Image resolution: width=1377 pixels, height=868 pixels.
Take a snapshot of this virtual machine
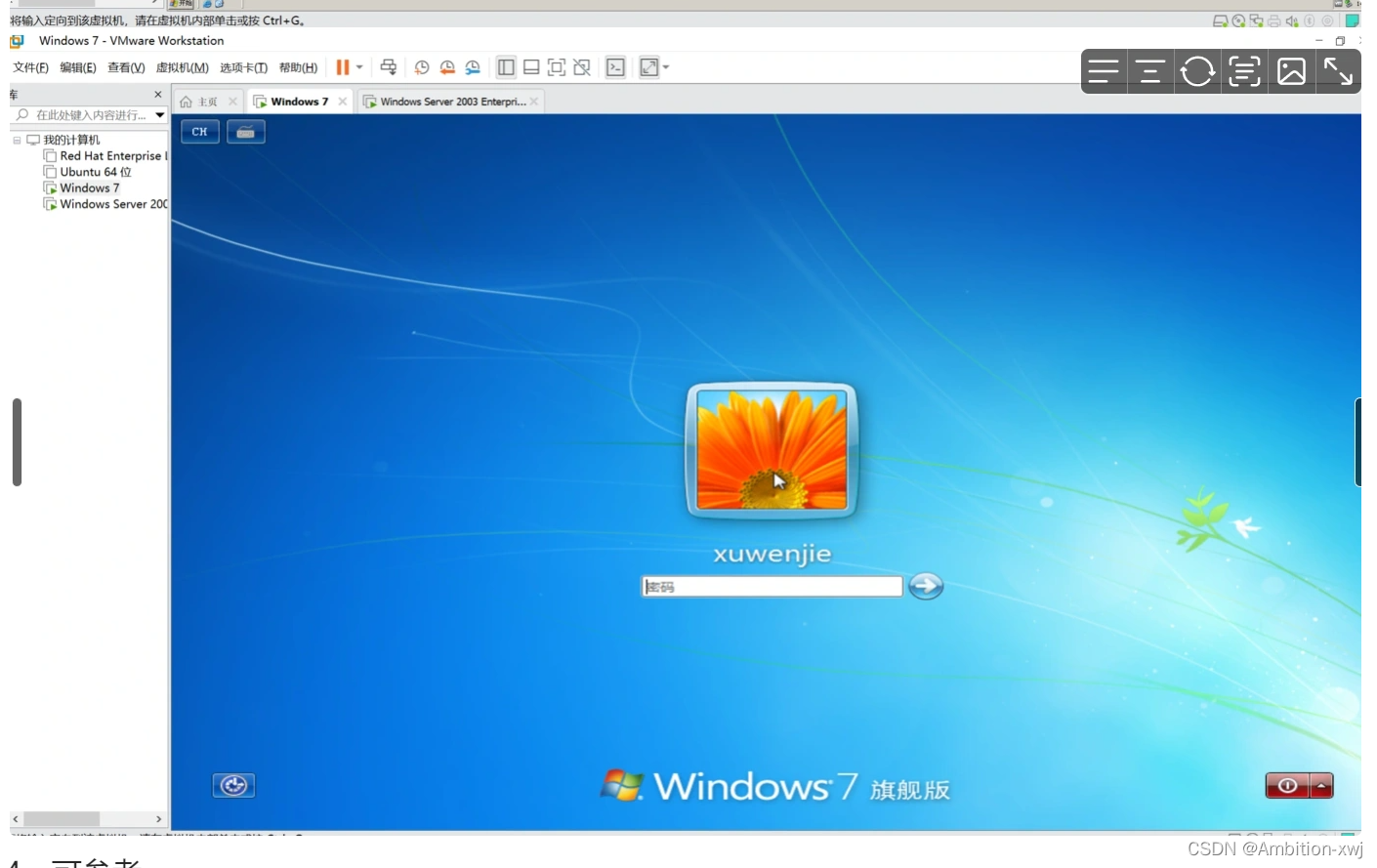pyautogui.click(x=422, y=67)
